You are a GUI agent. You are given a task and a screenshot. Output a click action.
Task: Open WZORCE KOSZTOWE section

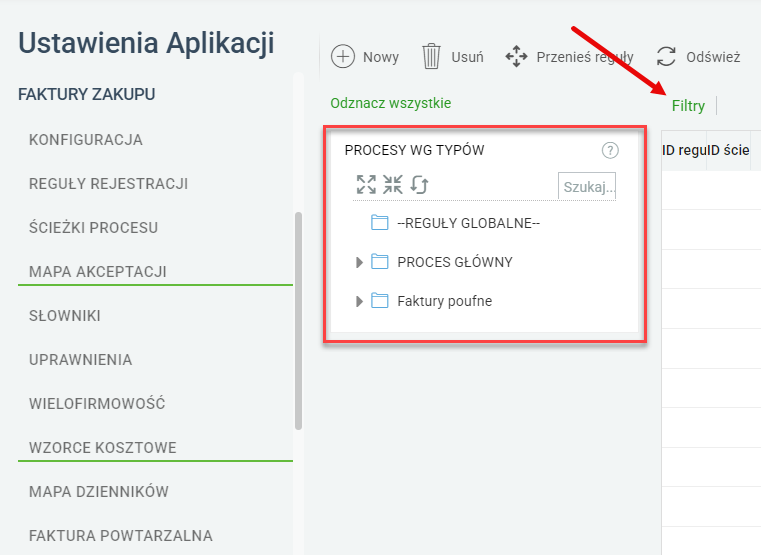102,448
